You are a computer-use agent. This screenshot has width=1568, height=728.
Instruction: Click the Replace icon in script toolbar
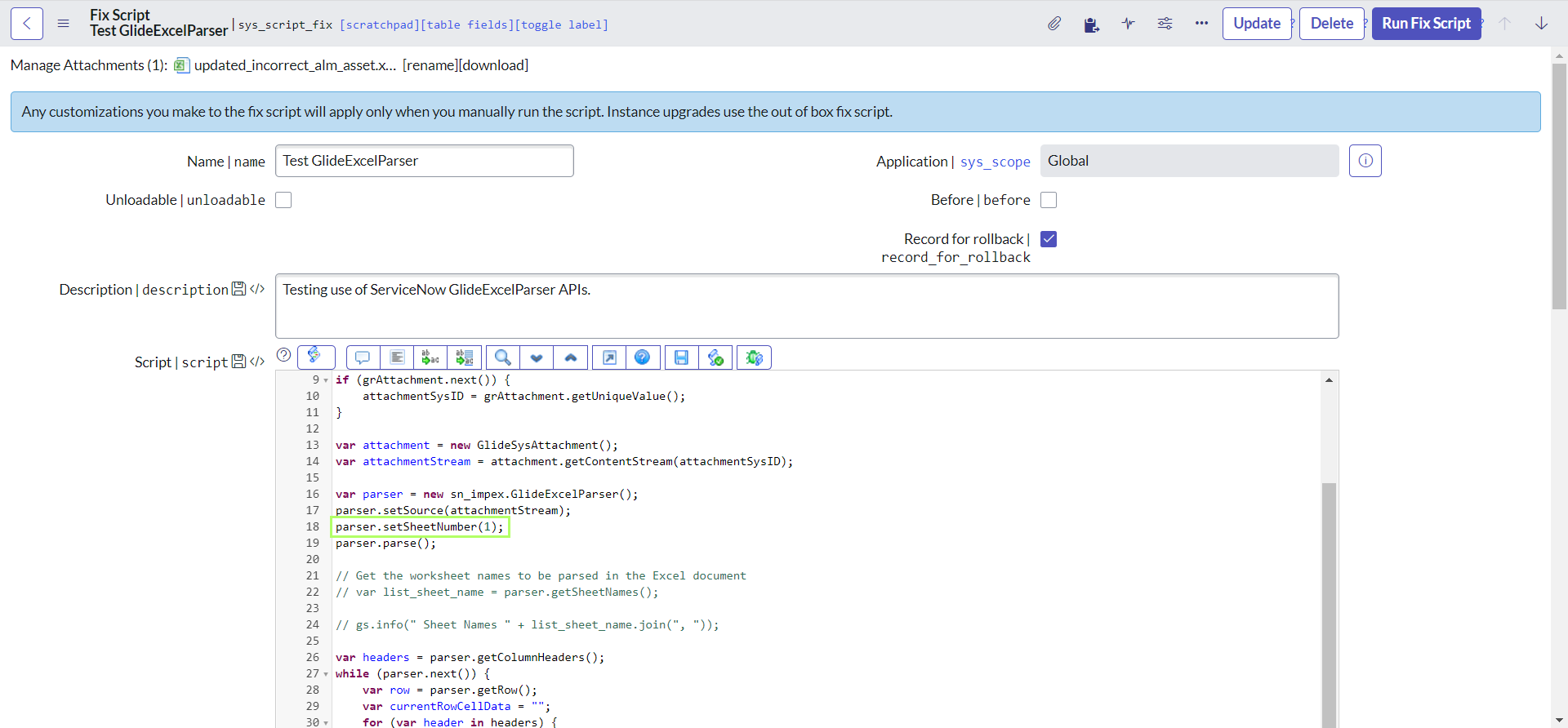430,357
